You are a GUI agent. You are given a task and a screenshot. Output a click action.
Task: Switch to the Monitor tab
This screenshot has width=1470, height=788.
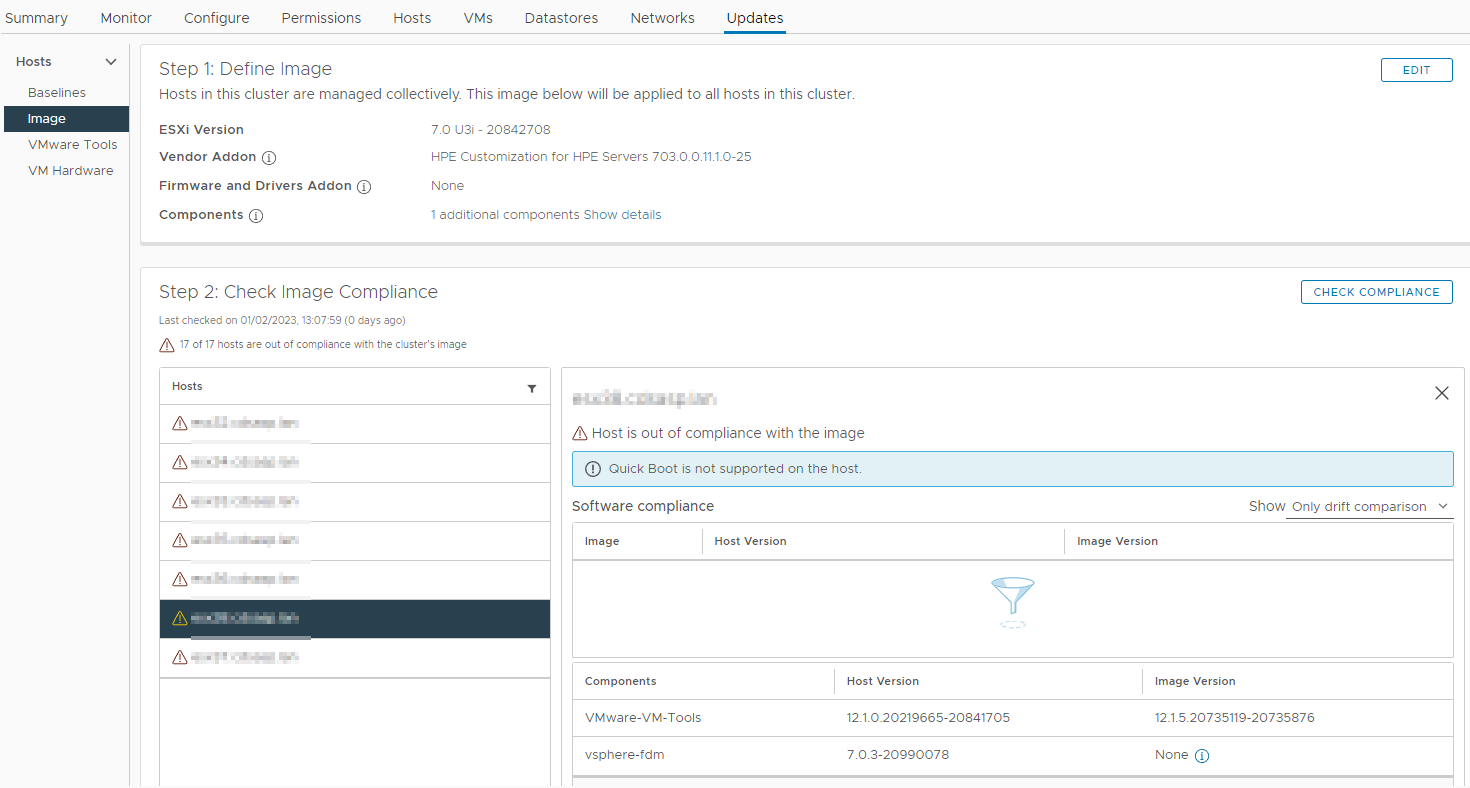click(126, 18)
